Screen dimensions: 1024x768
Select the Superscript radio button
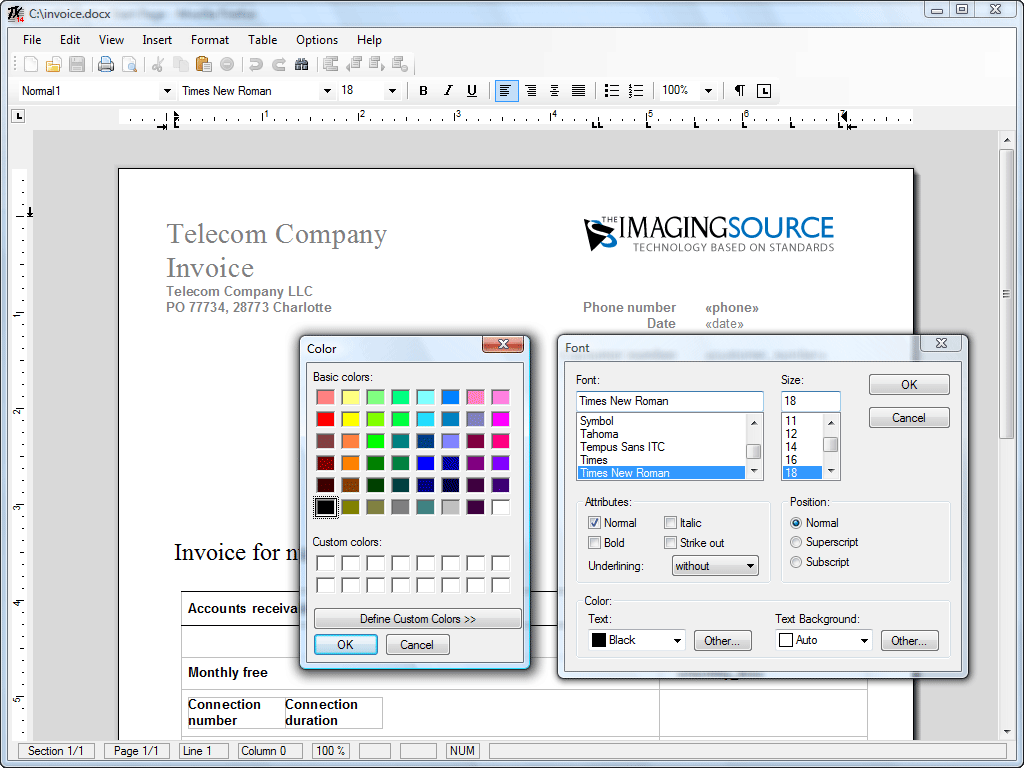point(796,542)
